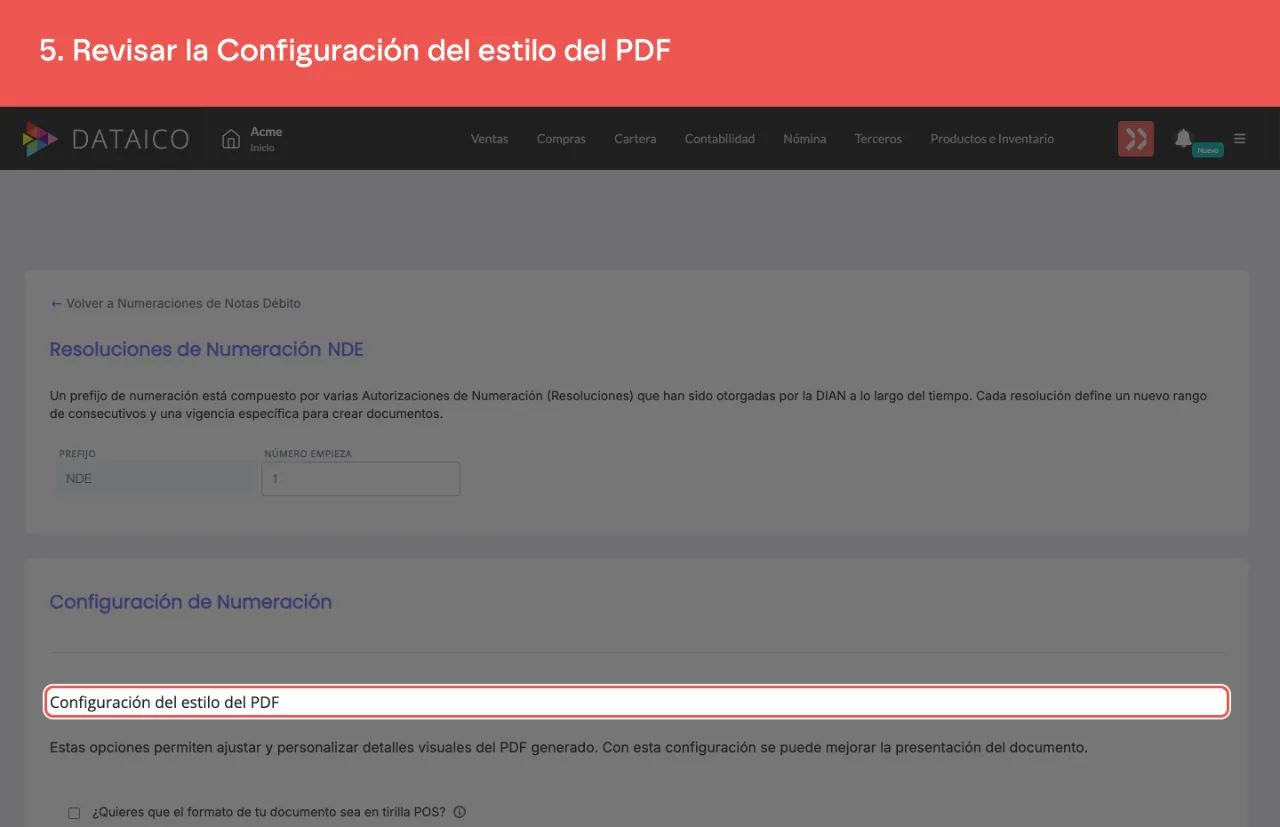
Task: Click the Acme company name
Action: (266, 131)
